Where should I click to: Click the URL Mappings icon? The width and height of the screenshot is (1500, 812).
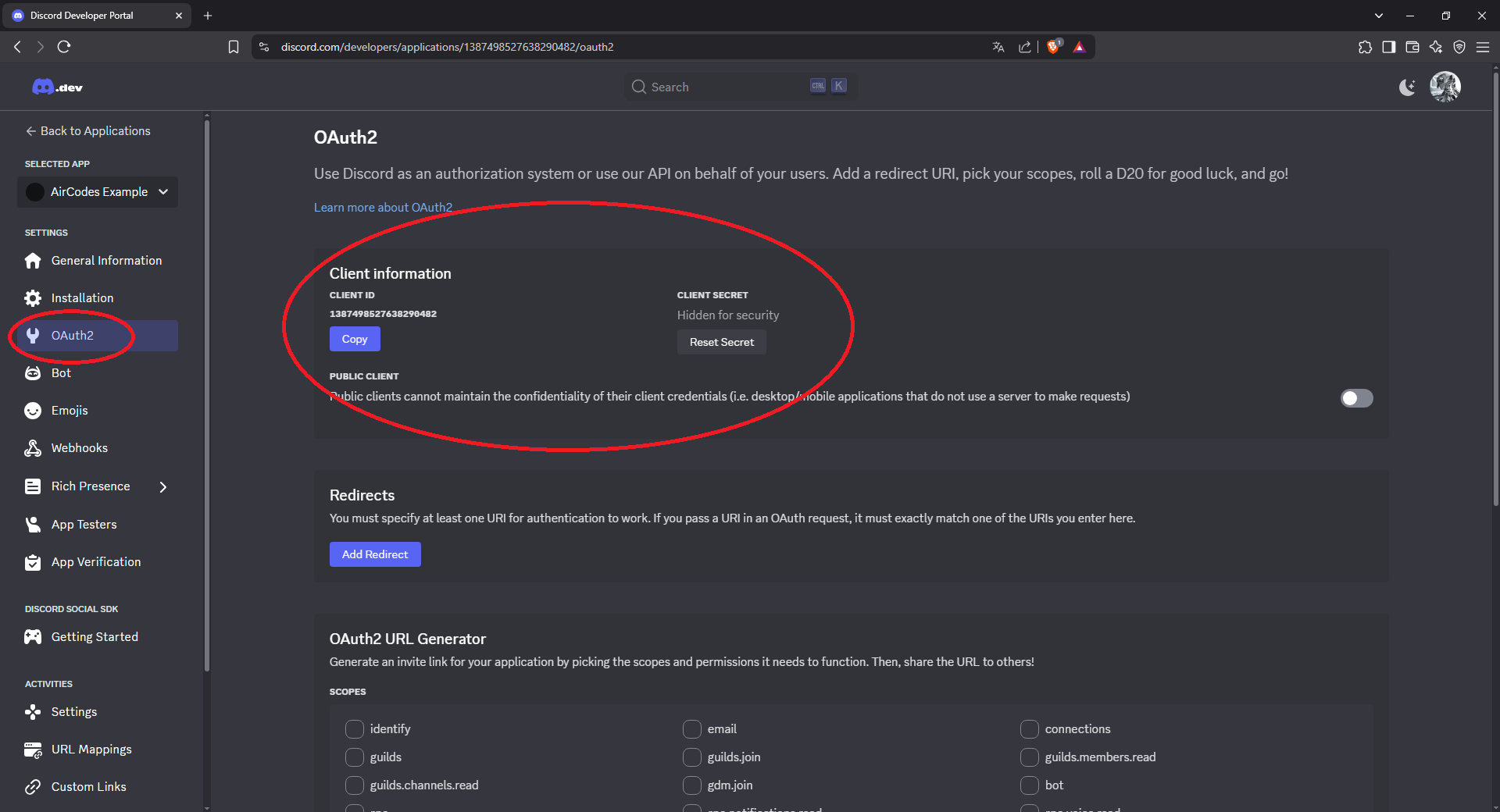pos(33,750)
